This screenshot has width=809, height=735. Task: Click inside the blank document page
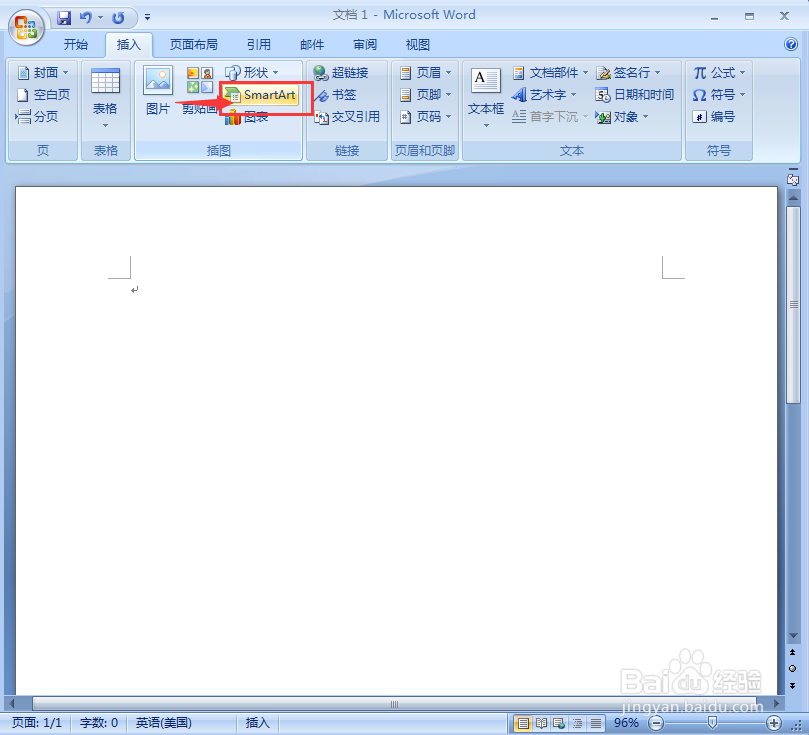[396, 440]
